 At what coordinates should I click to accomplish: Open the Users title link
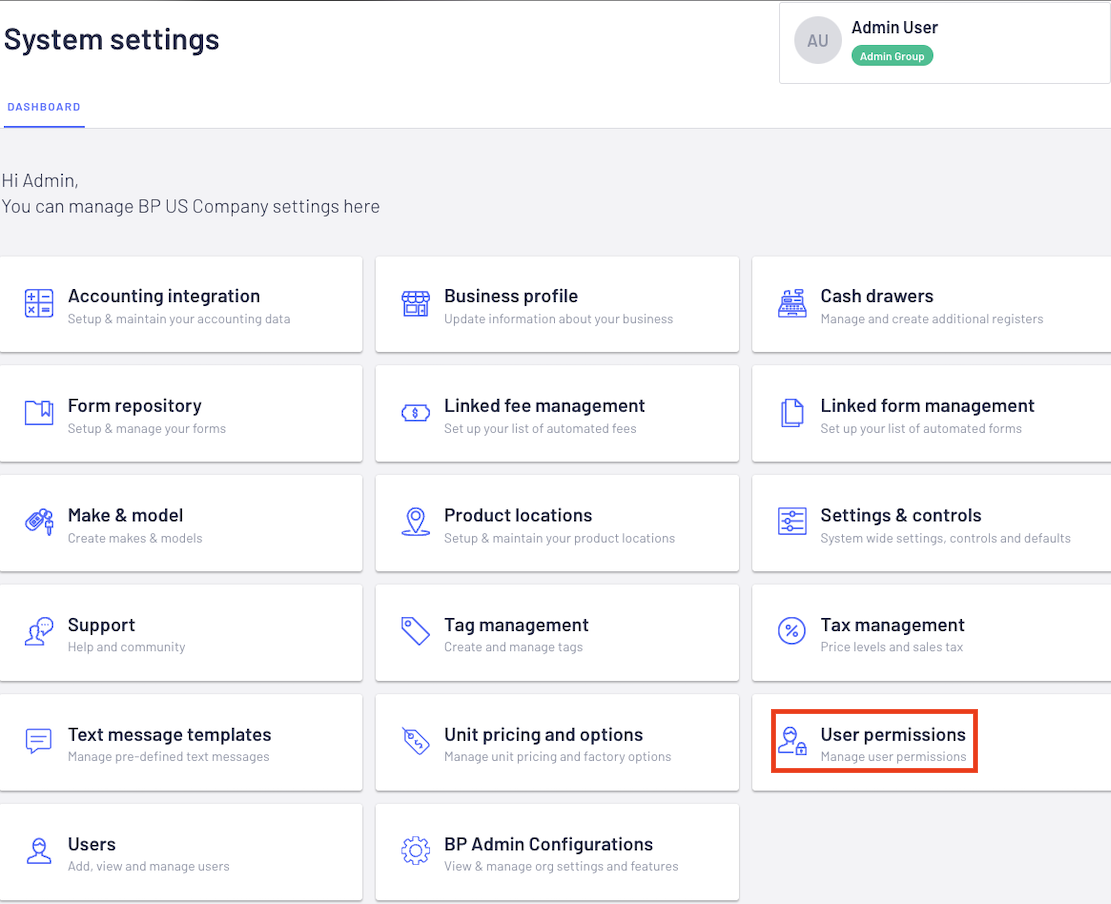point(91,844)
